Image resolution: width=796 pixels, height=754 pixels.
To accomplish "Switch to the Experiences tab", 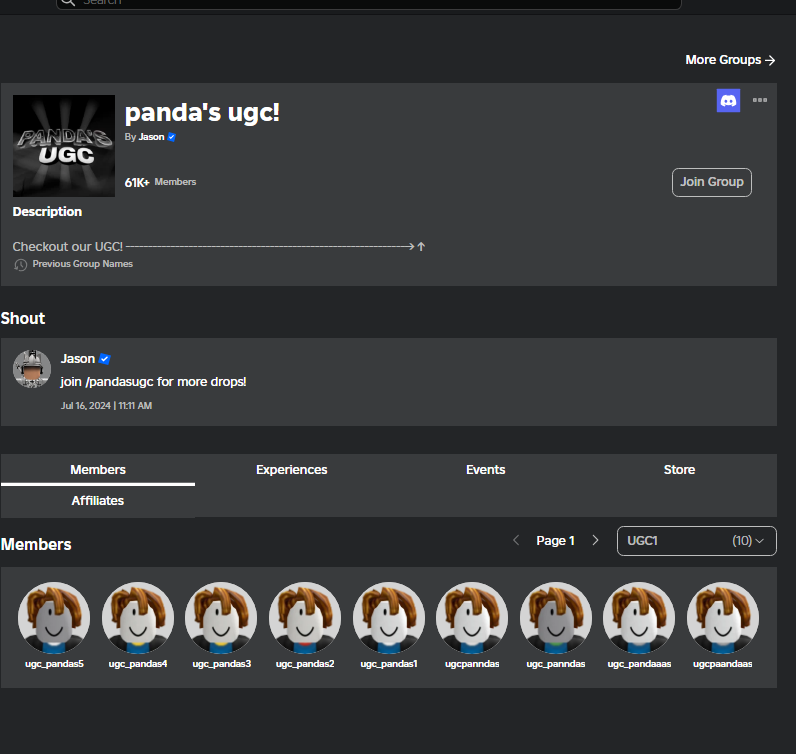I will 291,470.
